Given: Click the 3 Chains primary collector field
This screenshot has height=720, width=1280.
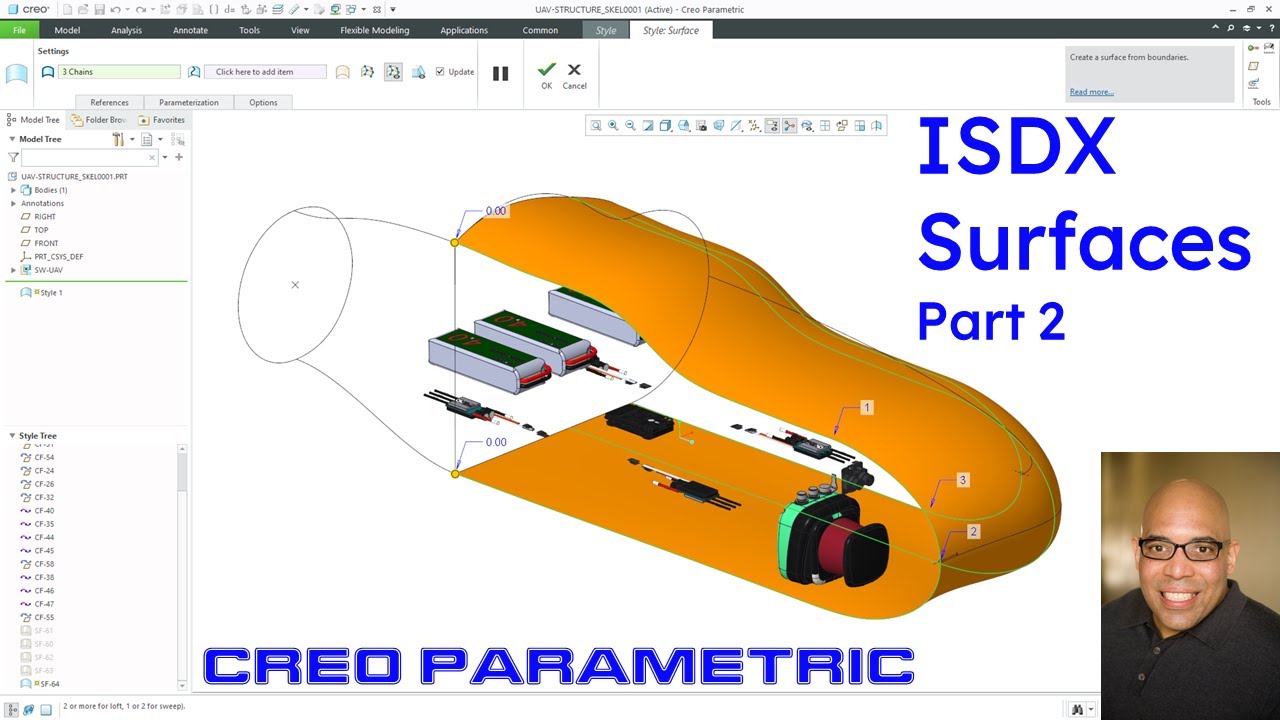Looking at the screenshot, I should (119, 72).
